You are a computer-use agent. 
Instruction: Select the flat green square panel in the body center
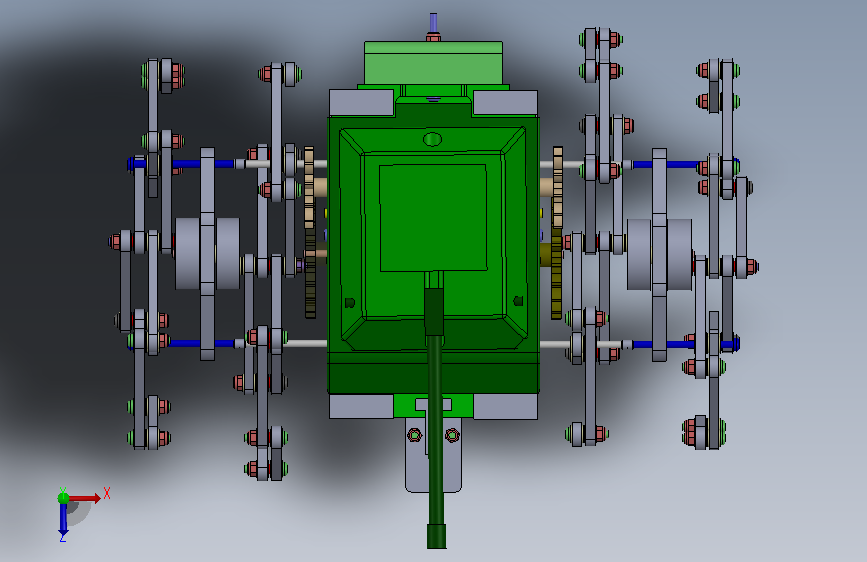click(433, 217)
